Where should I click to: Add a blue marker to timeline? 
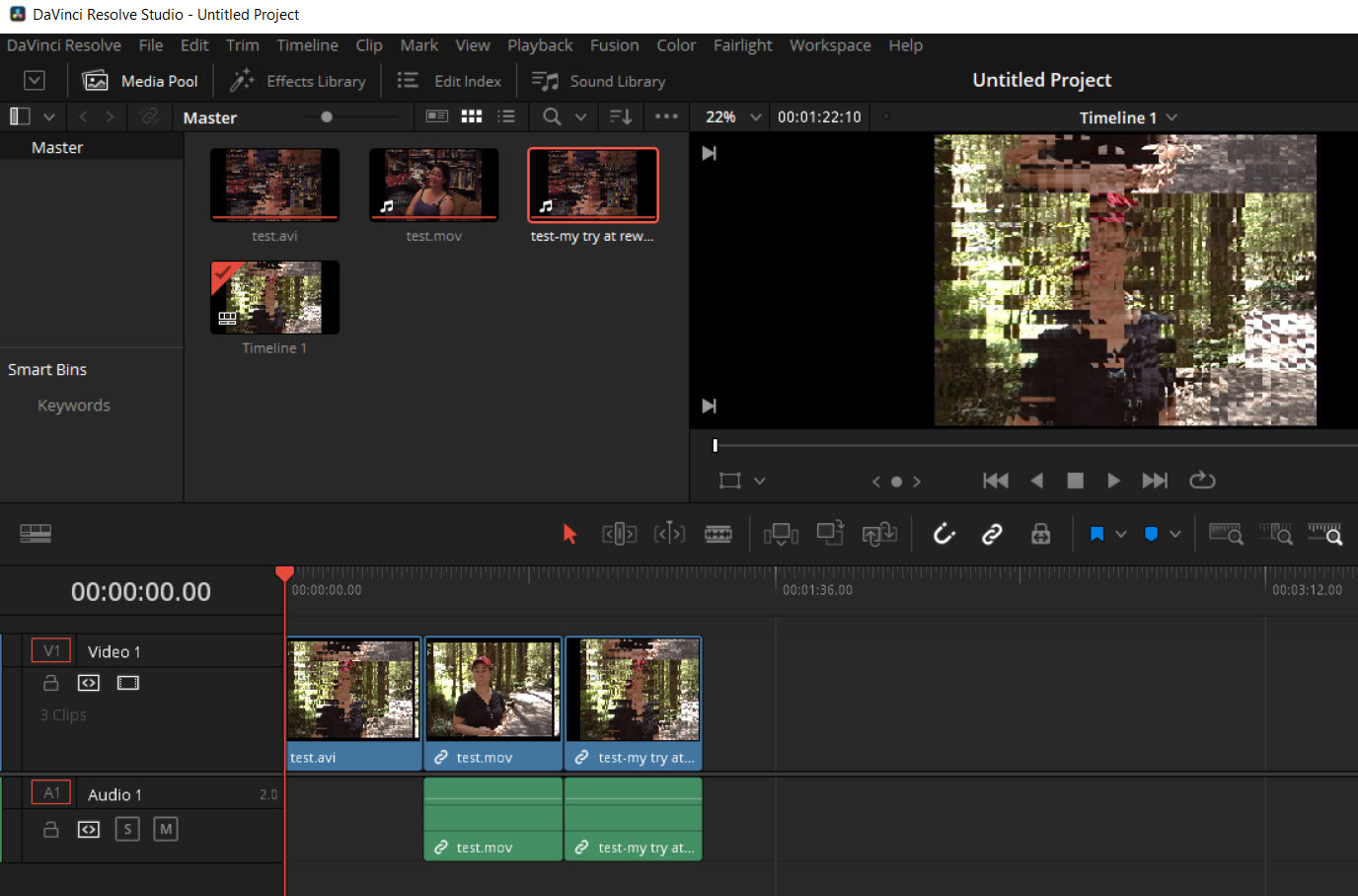pos(1151,534)
